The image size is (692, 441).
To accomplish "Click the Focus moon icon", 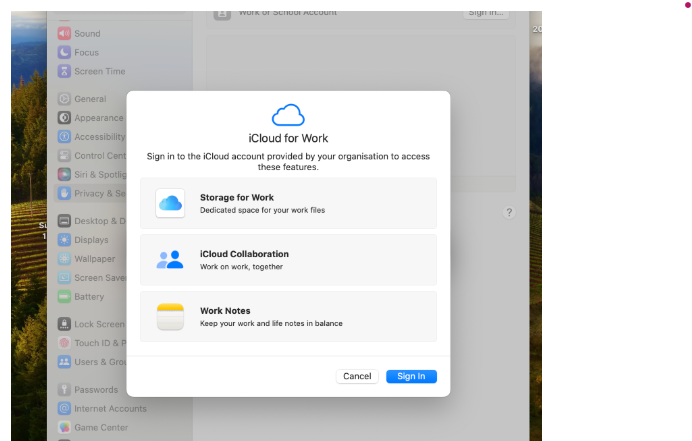I will click(64, 53).
